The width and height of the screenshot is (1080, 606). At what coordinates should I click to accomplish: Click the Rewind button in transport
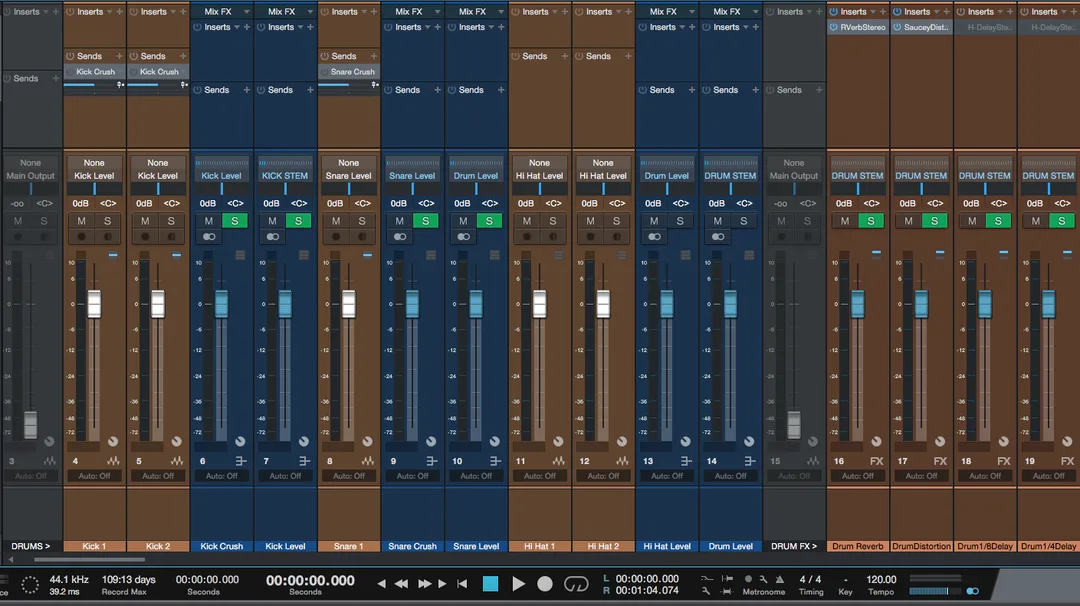point(401,583)
